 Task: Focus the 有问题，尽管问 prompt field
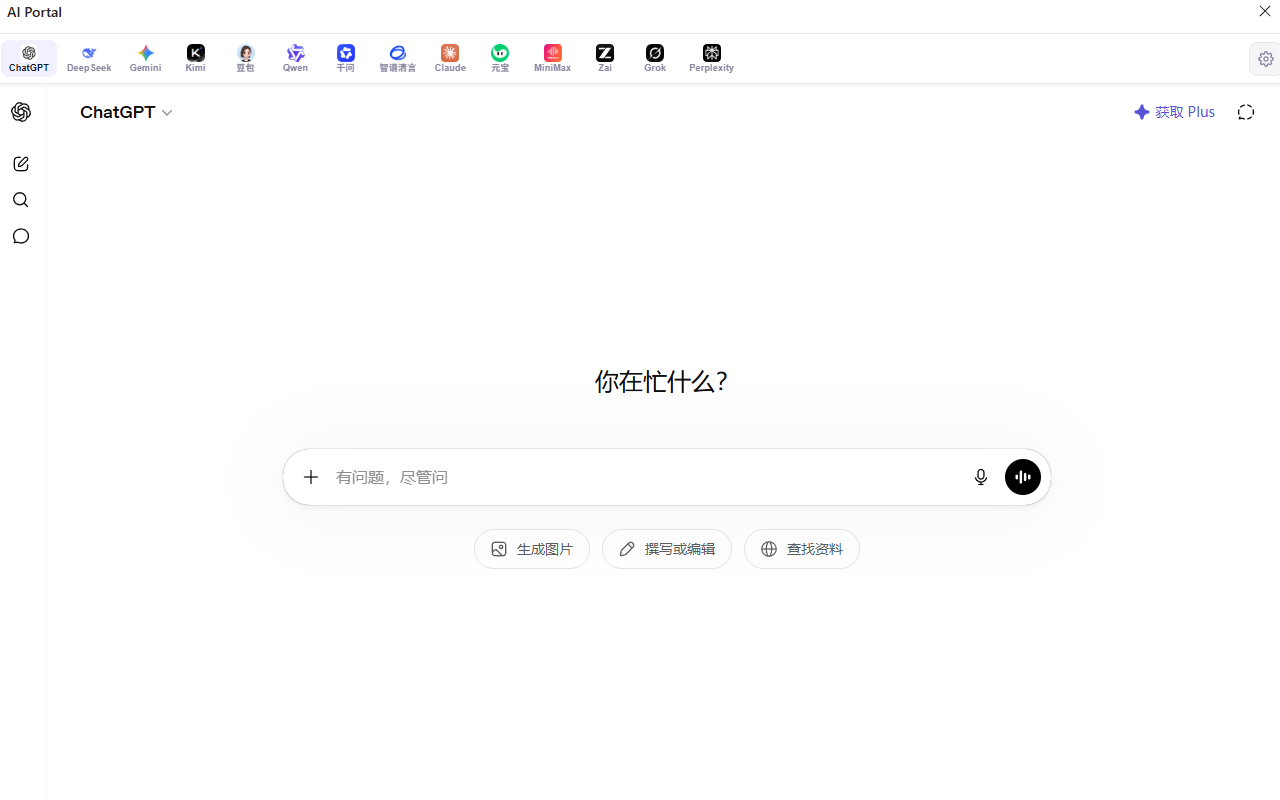[x=645, y=477]
